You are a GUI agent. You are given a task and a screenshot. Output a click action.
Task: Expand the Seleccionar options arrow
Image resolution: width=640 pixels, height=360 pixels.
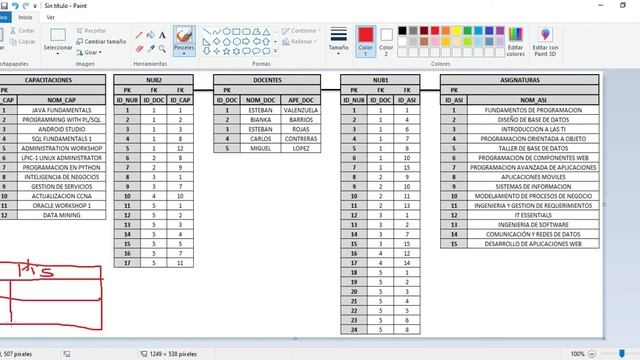(x=58, y=53)
